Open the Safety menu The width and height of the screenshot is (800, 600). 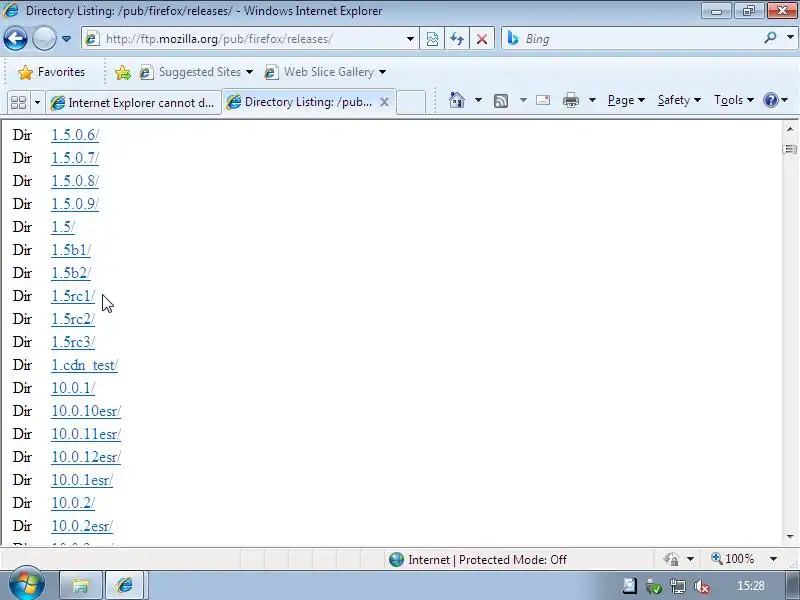[x=679, y=100]
